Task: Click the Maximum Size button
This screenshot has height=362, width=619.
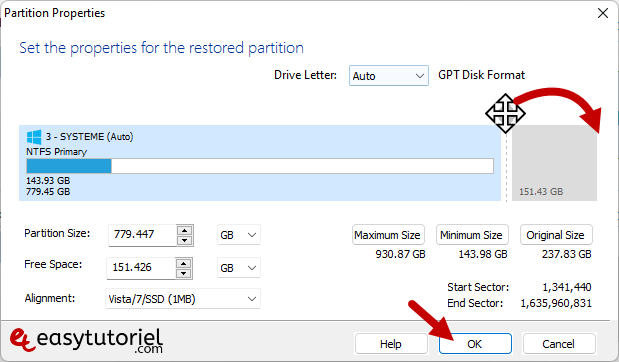Action: pos(388,235)
